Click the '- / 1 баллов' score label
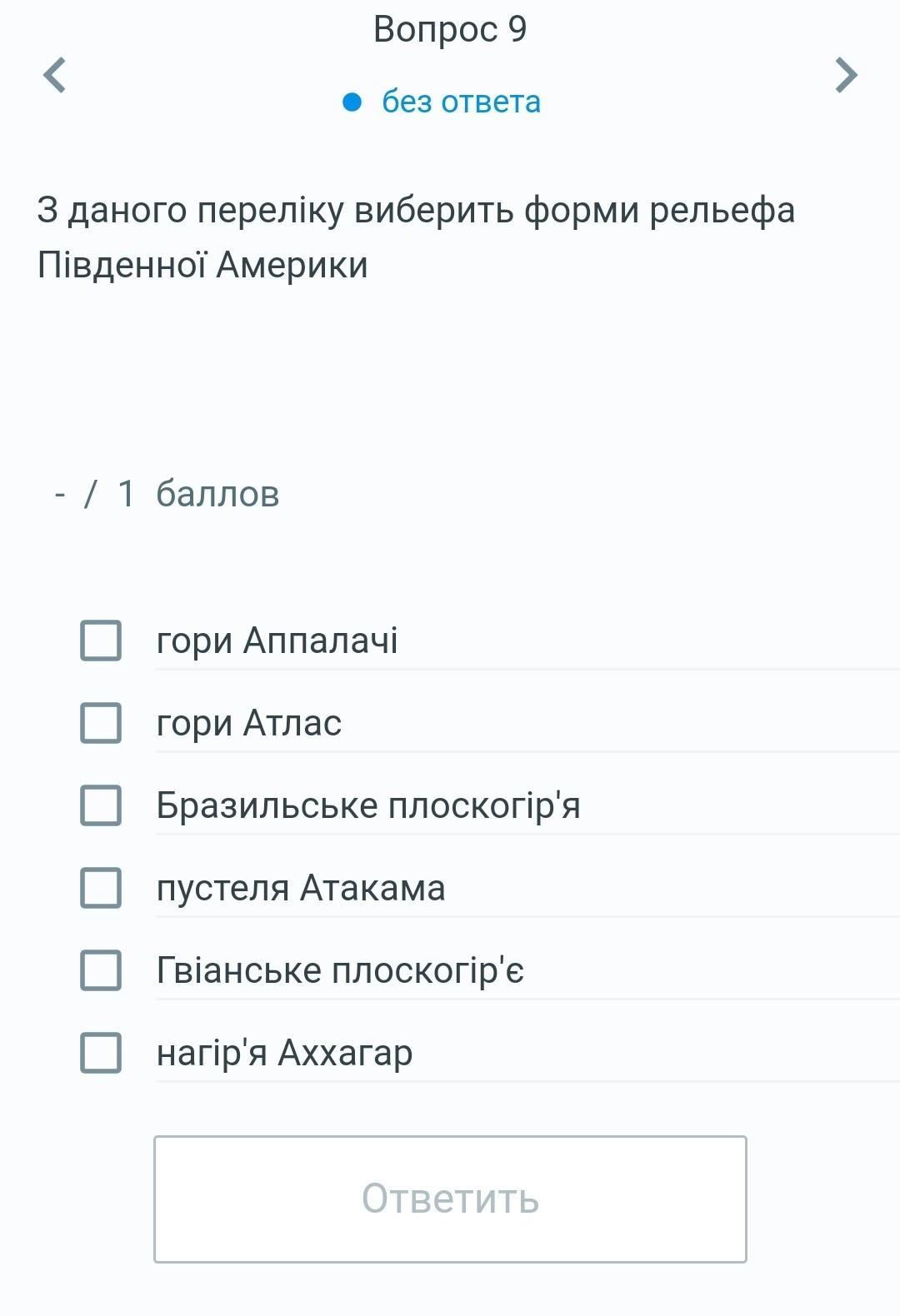This screenshot has height=1316, width=900. 167,494
